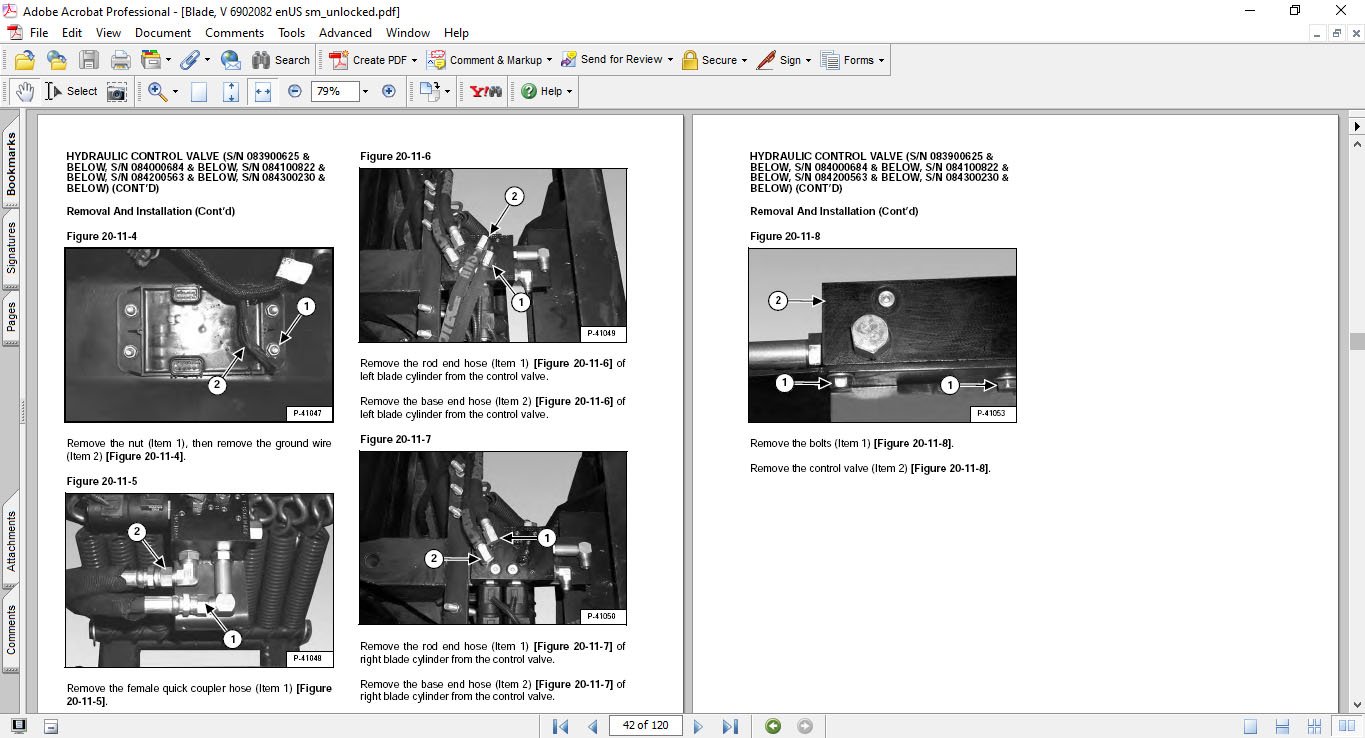Toggle the Fit Width view

tap(263, 91)
